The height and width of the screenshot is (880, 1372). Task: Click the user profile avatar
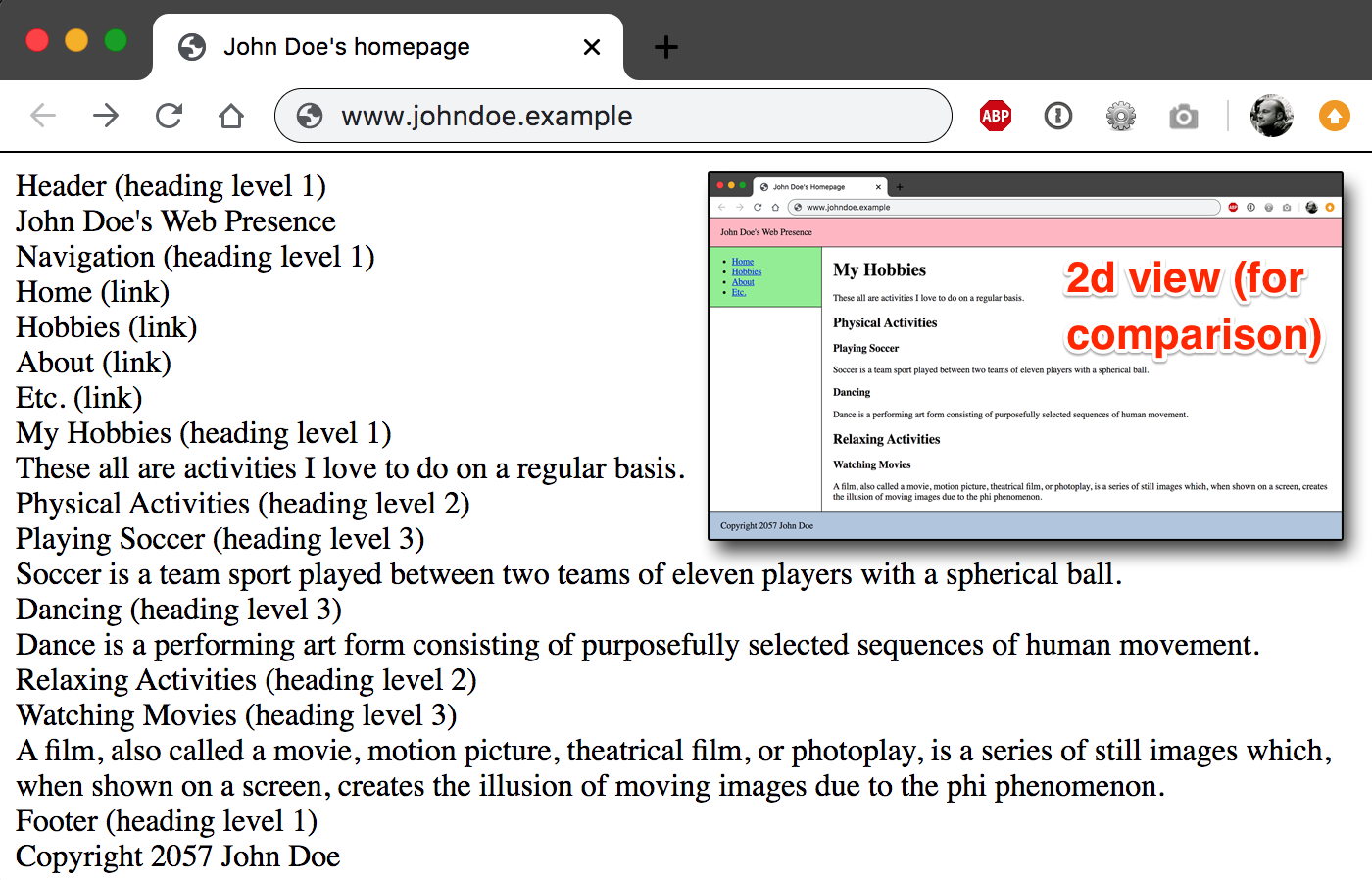click(1271, 115)
